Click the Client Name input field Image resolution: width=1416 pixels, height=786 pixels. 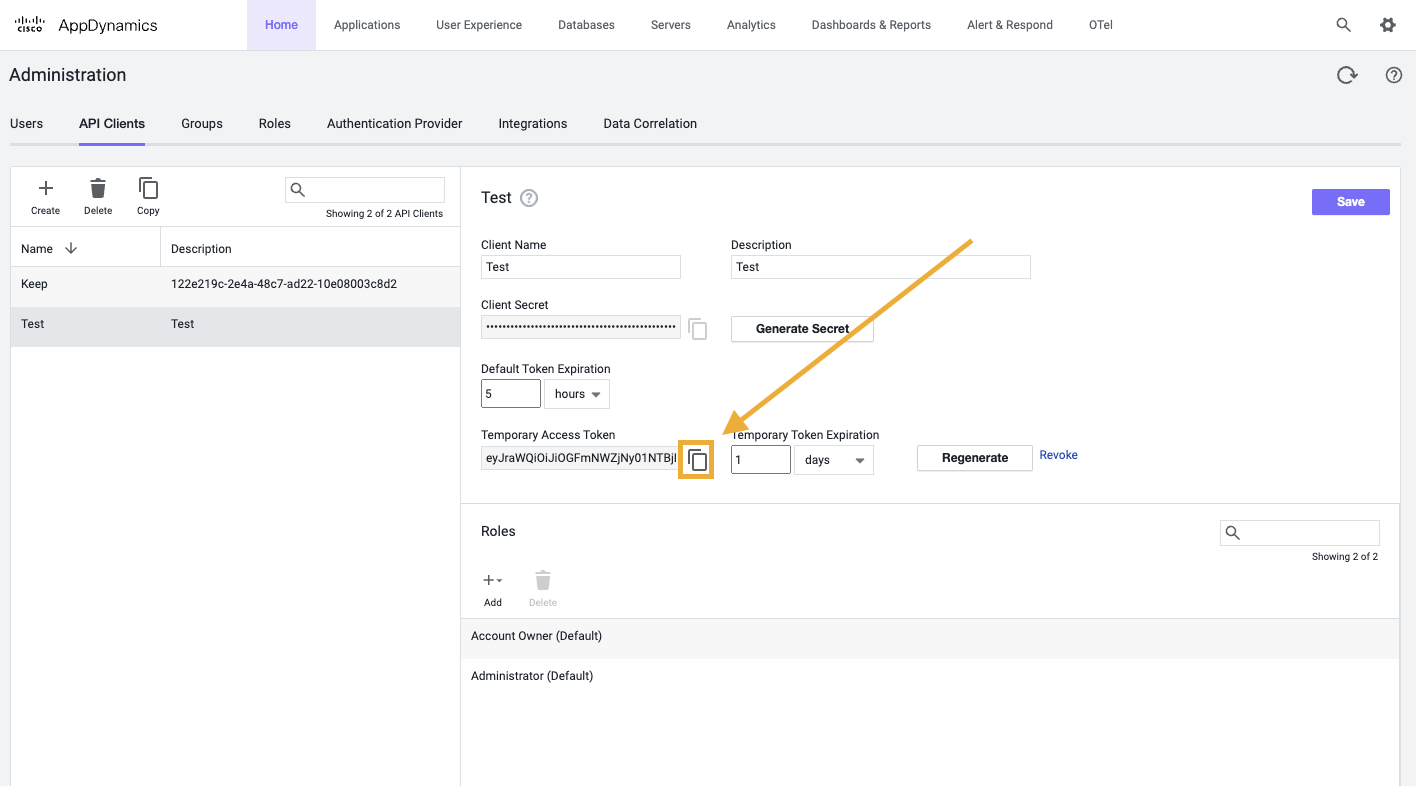coord(581,267)
